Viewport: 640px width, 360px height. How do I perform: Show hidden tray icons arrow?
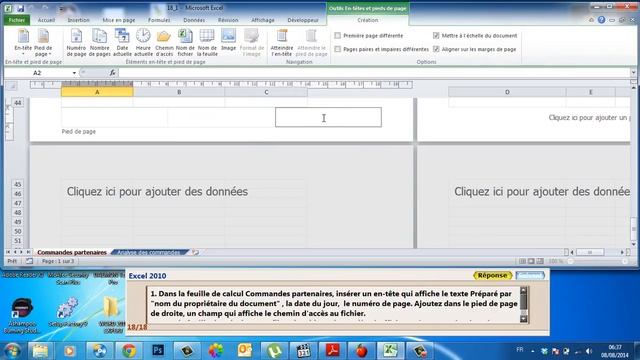tap(533, 351)
